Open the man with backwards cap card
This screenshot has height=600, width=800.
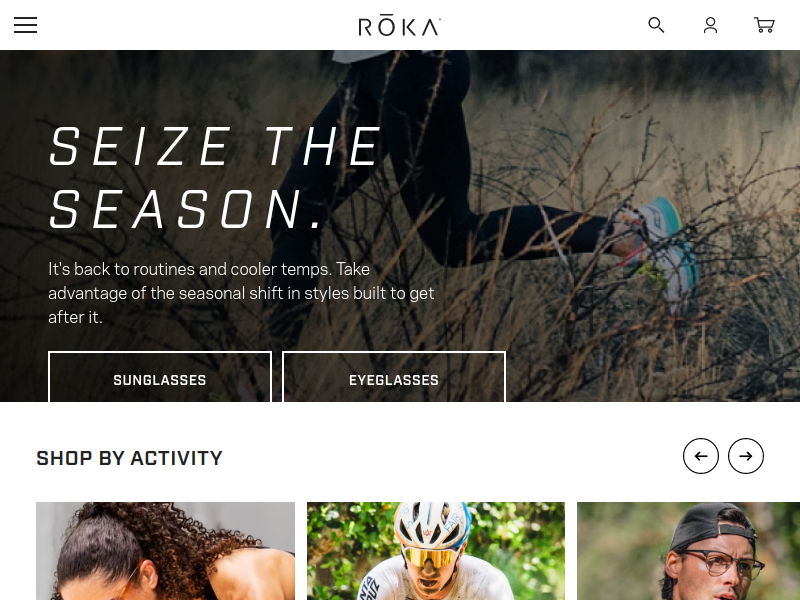[688, 551]
